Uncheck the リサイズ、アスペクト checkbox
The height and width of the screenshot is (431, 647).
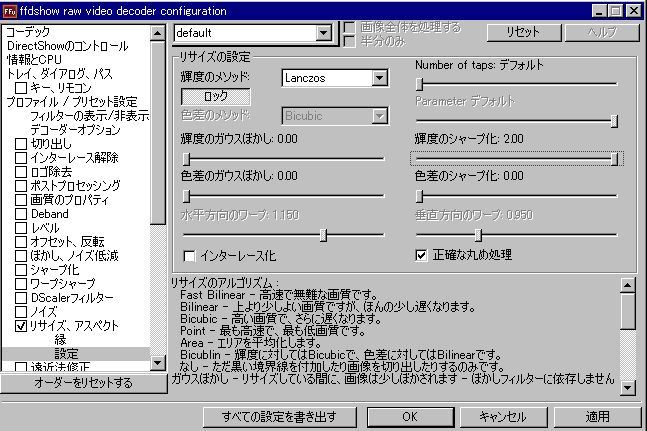pyautogui.click(x=21, y=326)
